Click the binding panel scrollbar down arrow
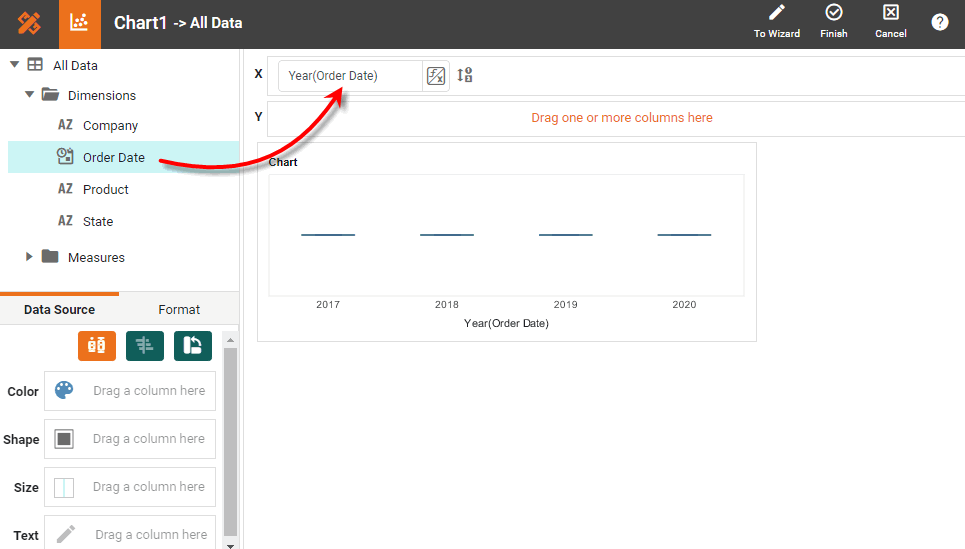The height and width of the screenshot is (549, 965). point(231,544)
